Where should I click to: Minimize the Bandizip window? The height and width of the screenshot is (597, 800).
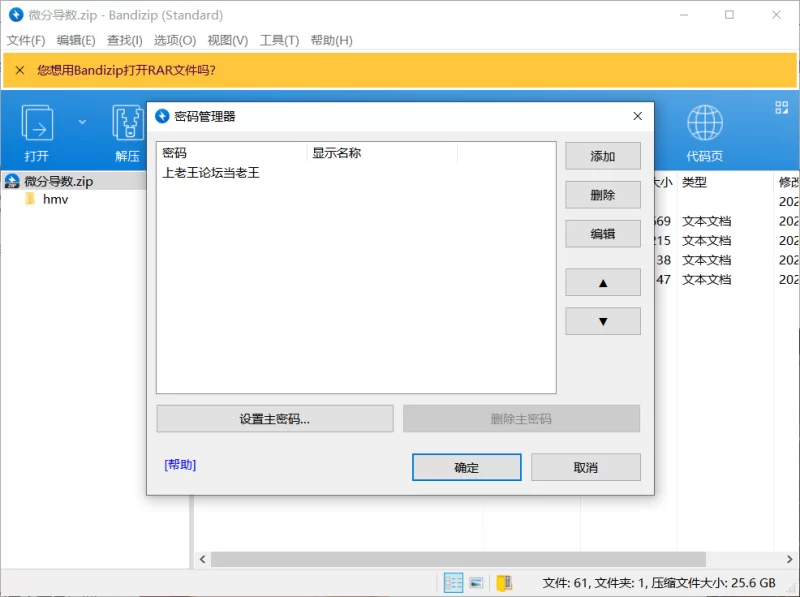[684, 15]
